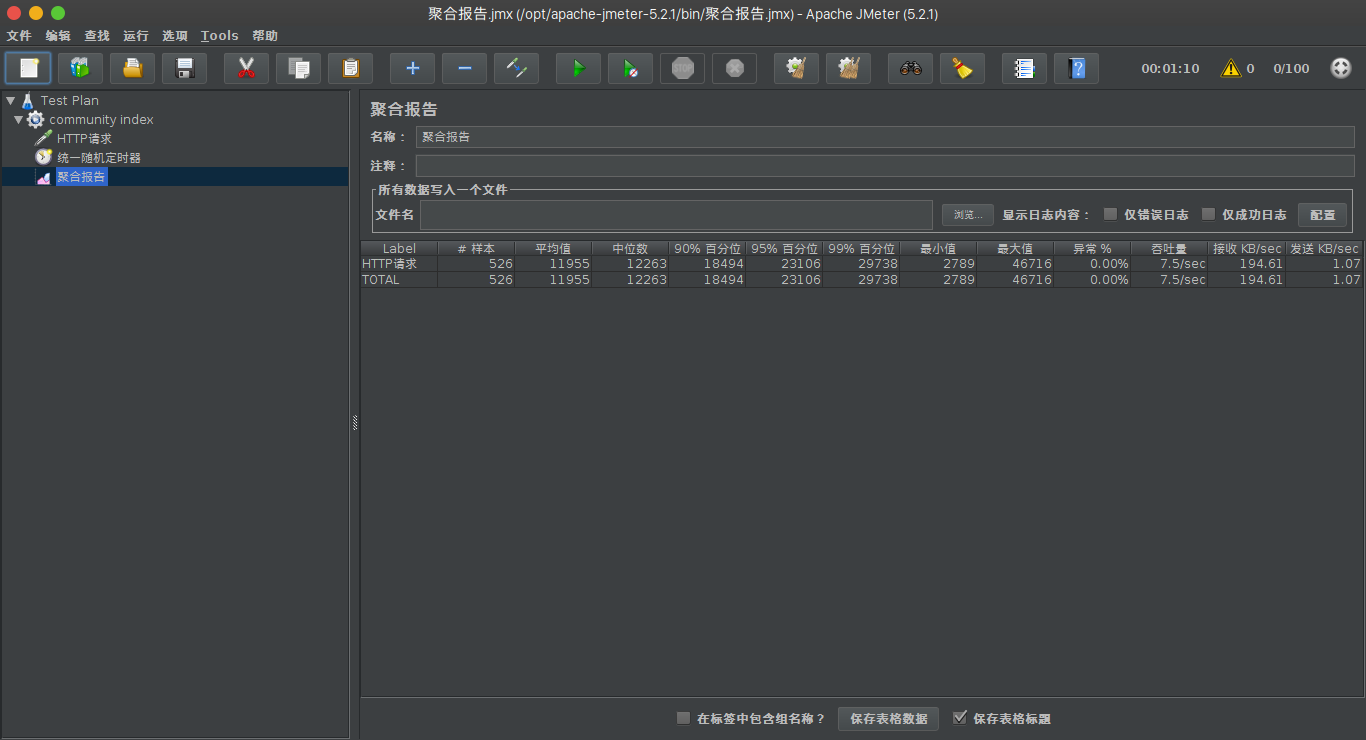The image size is (1366, 740).
Task: Sort by # 样本 column header
Action: coord(476,248)
